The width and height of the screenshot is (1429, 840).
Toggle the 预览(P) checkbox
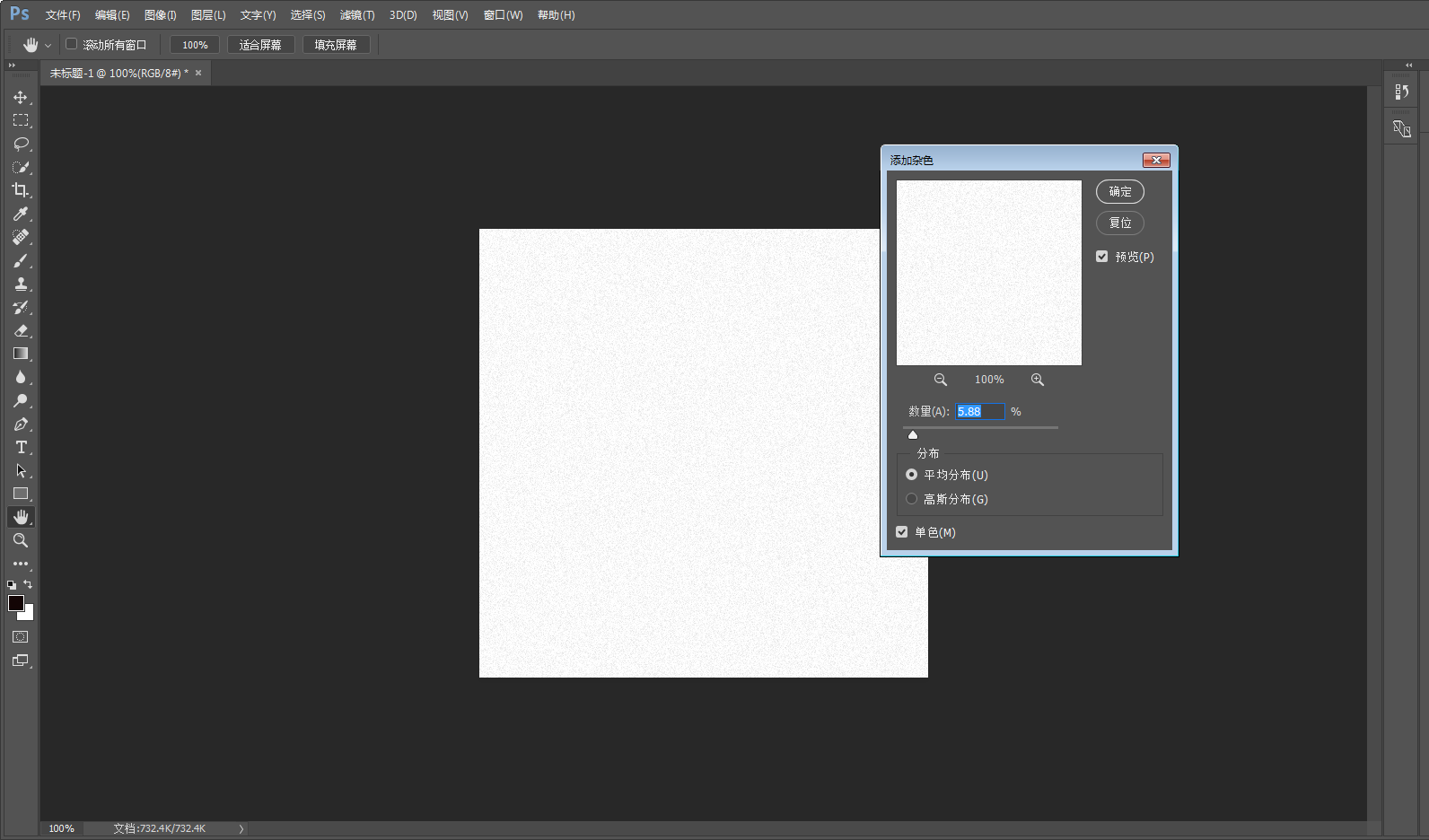[1102, 257]
